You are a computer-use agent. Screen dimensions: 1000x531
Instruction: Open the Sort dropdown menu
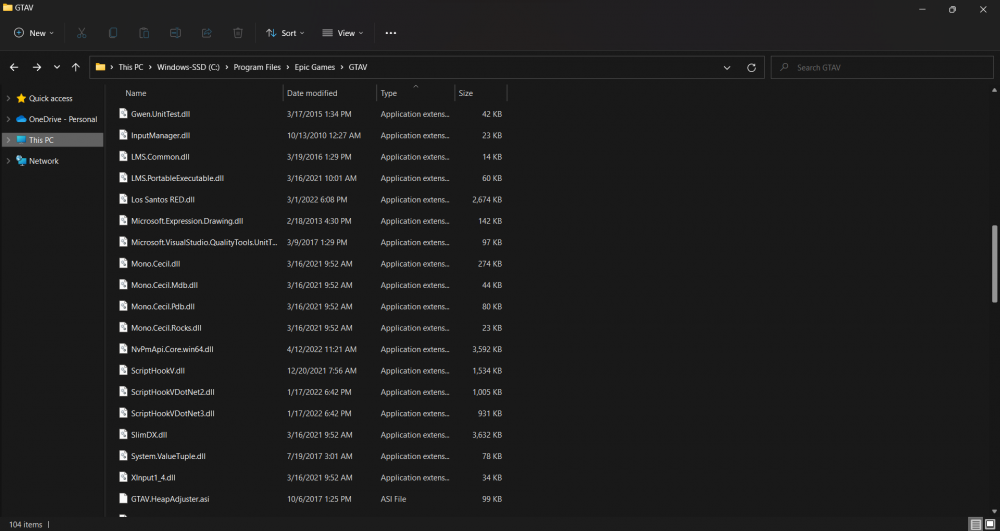coord(286,33)
